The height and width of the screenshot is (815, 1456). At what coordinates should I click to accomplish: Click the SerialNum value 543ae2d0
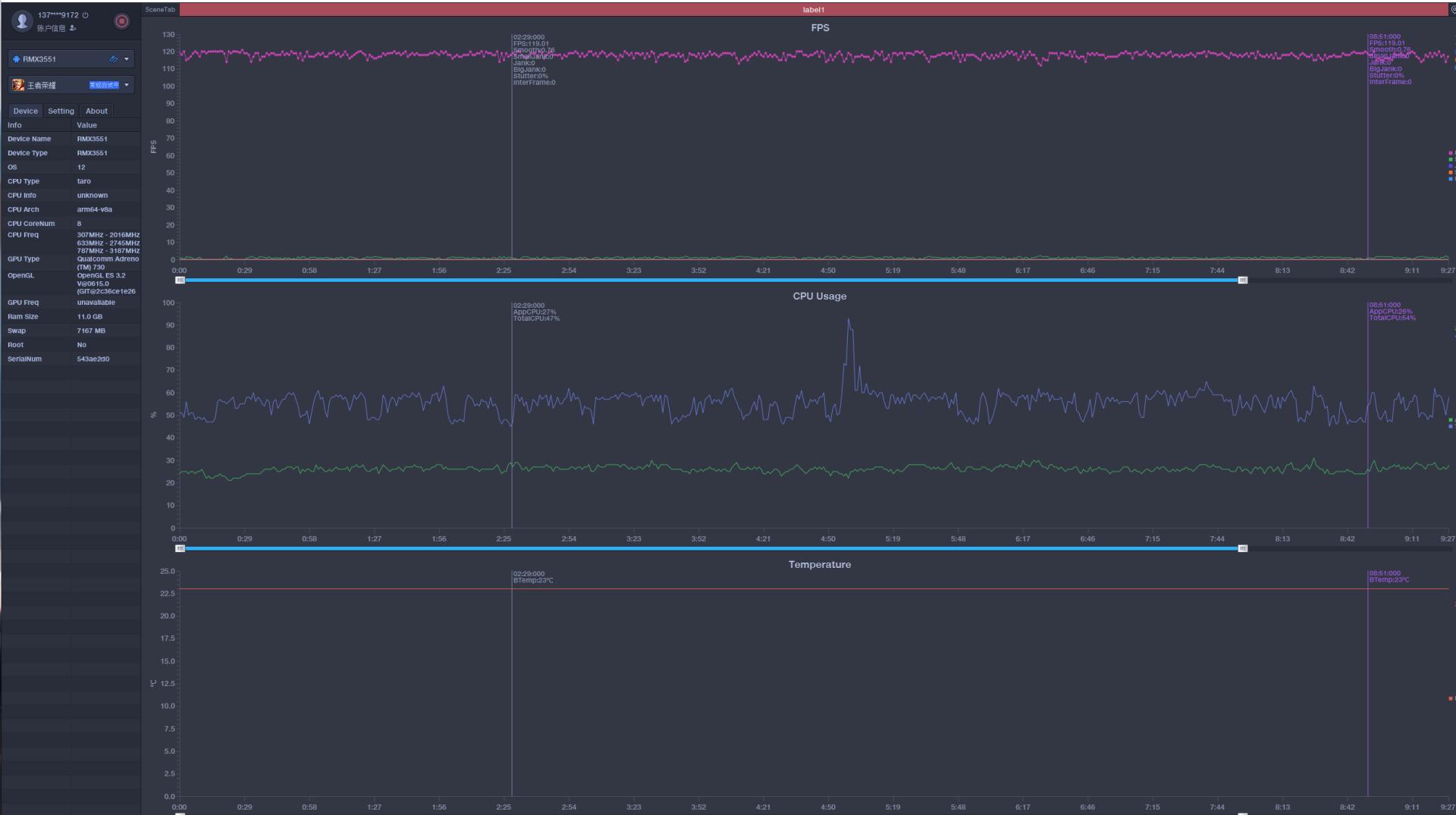tap(93, 359)
